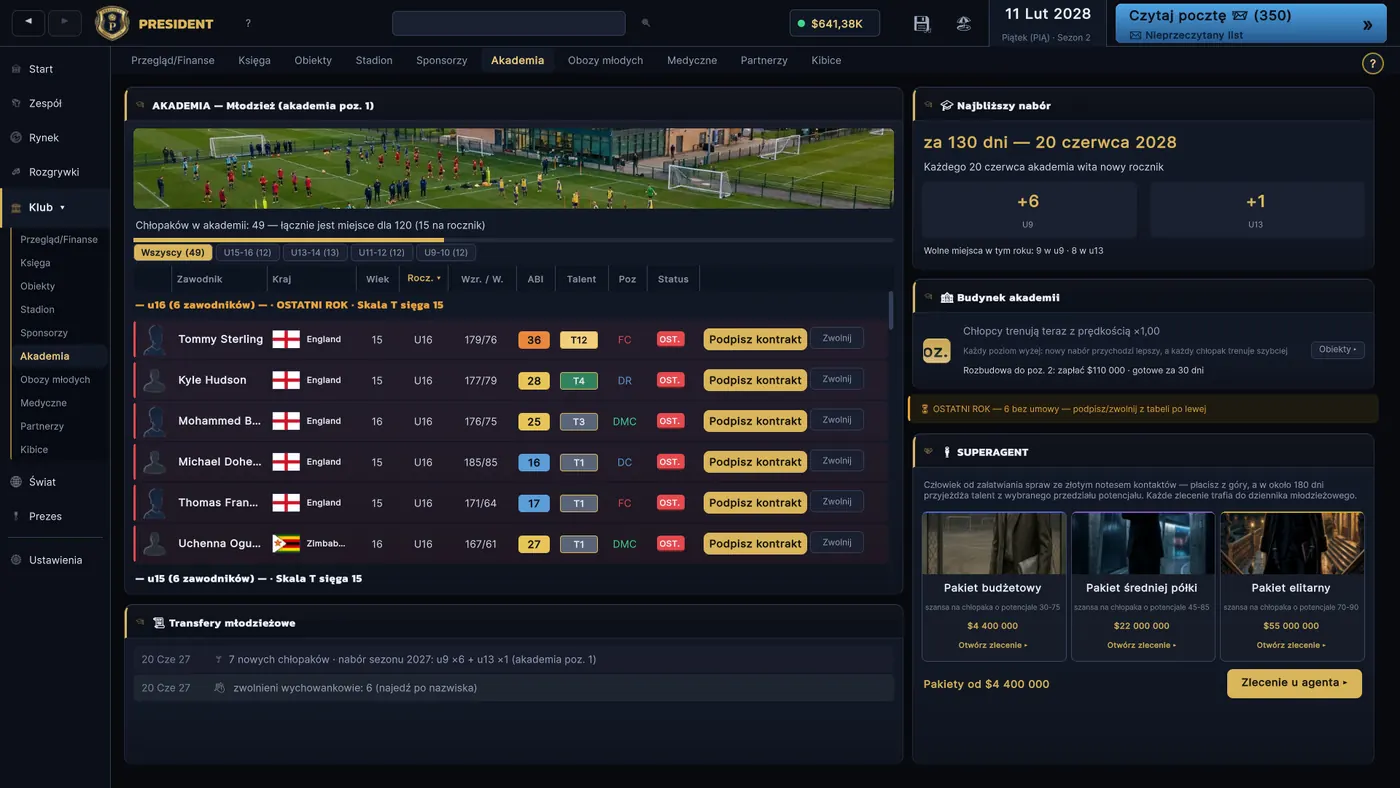Switch to the Obozy młodych top tab
Screen dimensions: 1400x788
(x=605, y=60)
